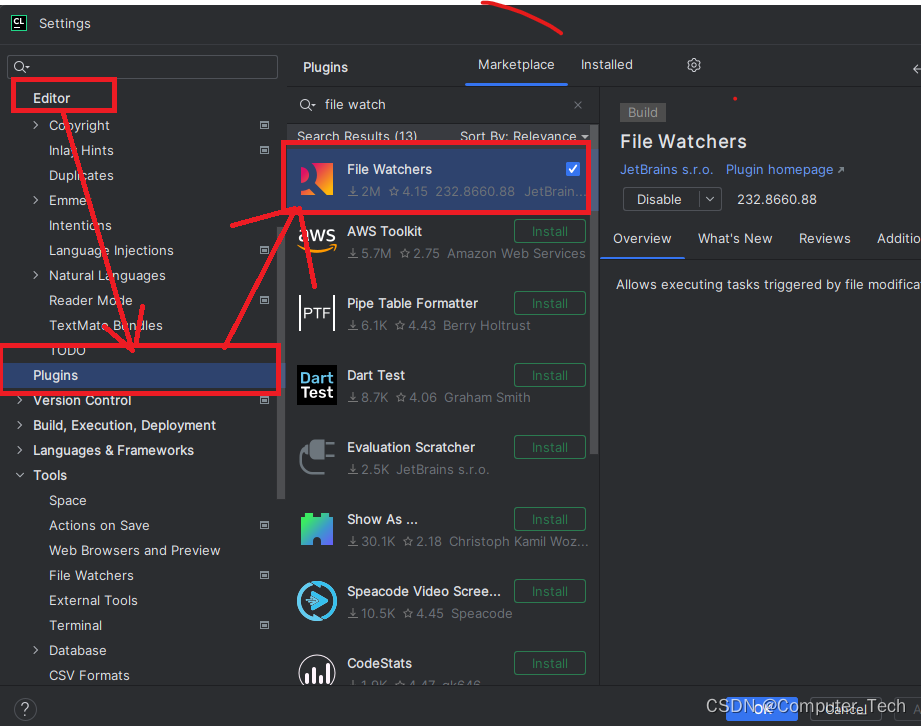Click the project-level icon beside File Watchers
The image size is (921, 726).
pos(264,575)
